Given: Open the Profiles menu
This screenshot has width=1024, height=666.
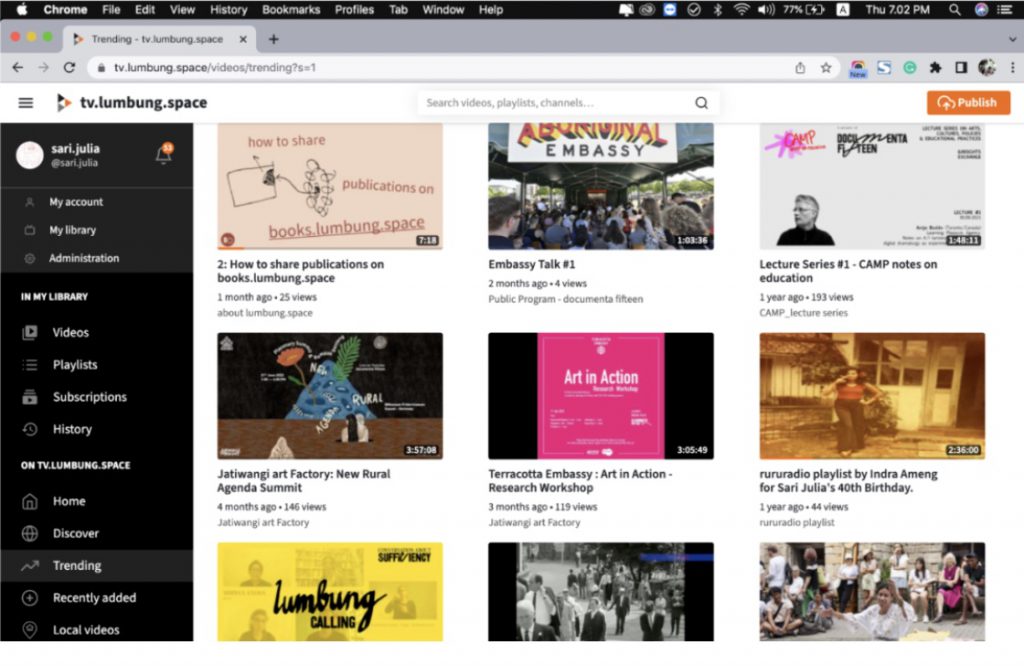Looking at the screenshot, I should pyautogui.click(x=355, y=9).
